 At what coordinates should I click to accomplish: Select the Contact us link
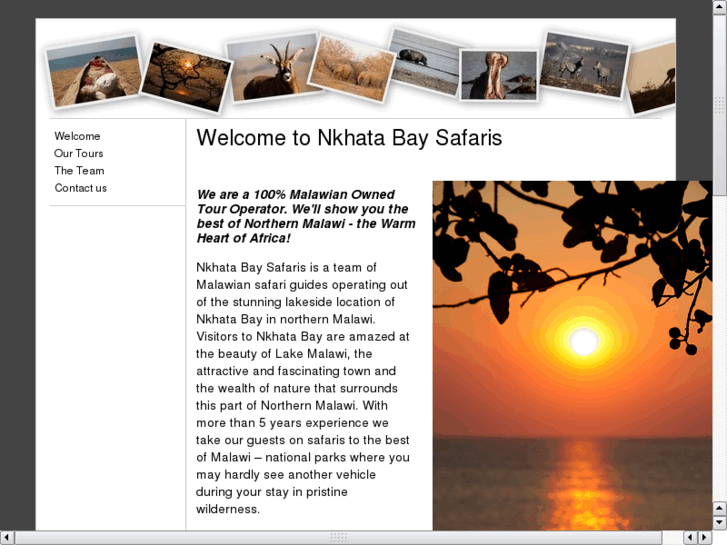81,188
